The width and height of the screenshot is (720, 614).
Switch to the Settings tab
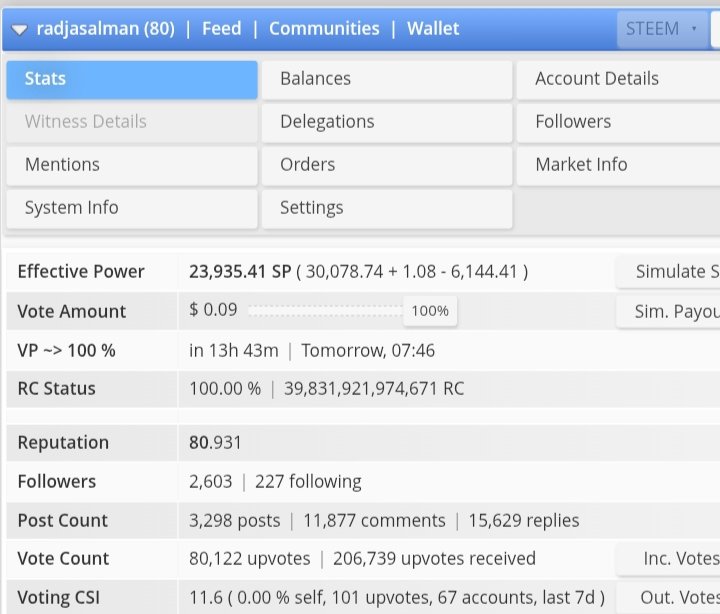[387, 208]
